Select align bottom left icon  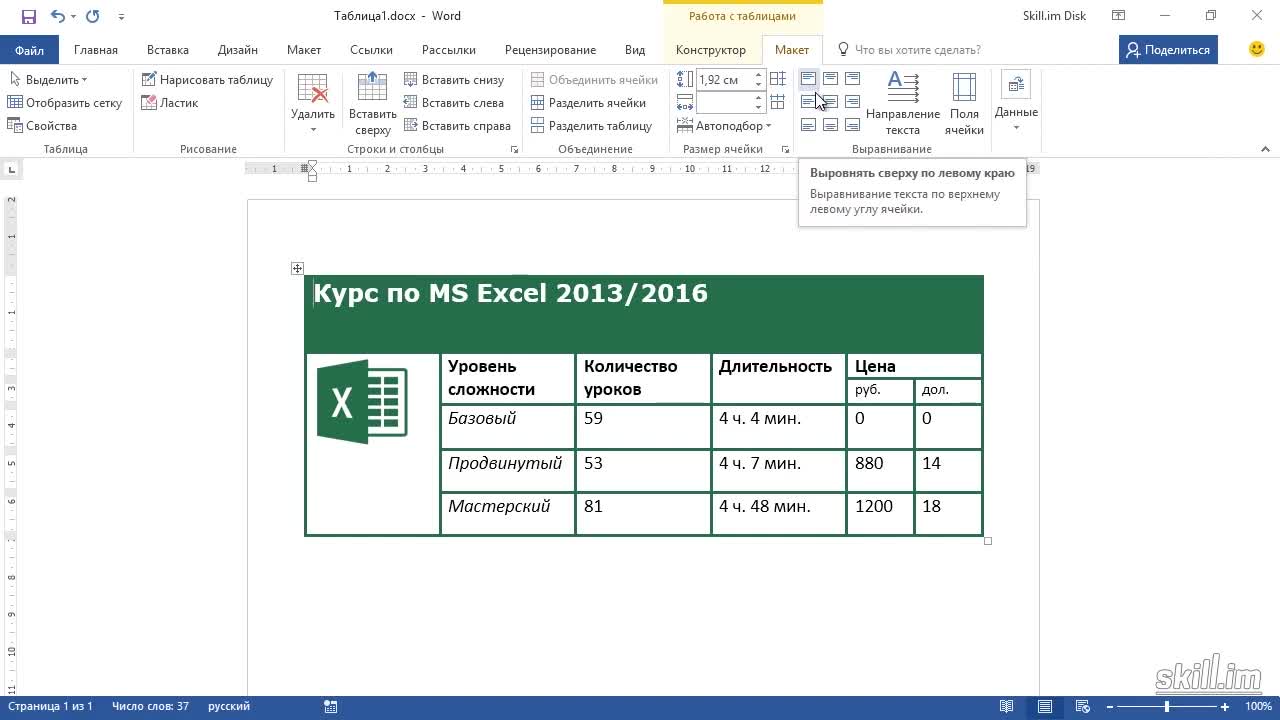tap(808, 125)
